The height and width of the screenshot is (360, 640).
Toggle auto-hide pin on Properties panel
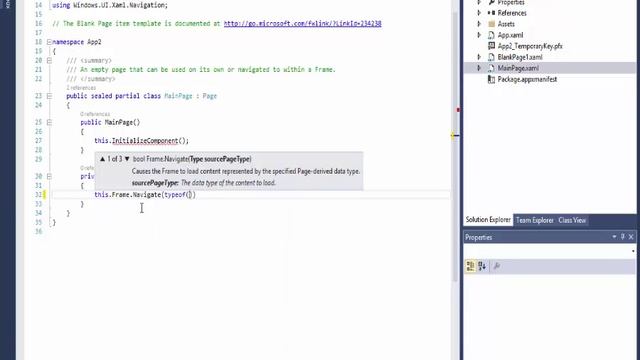click(x=622, y=237)
